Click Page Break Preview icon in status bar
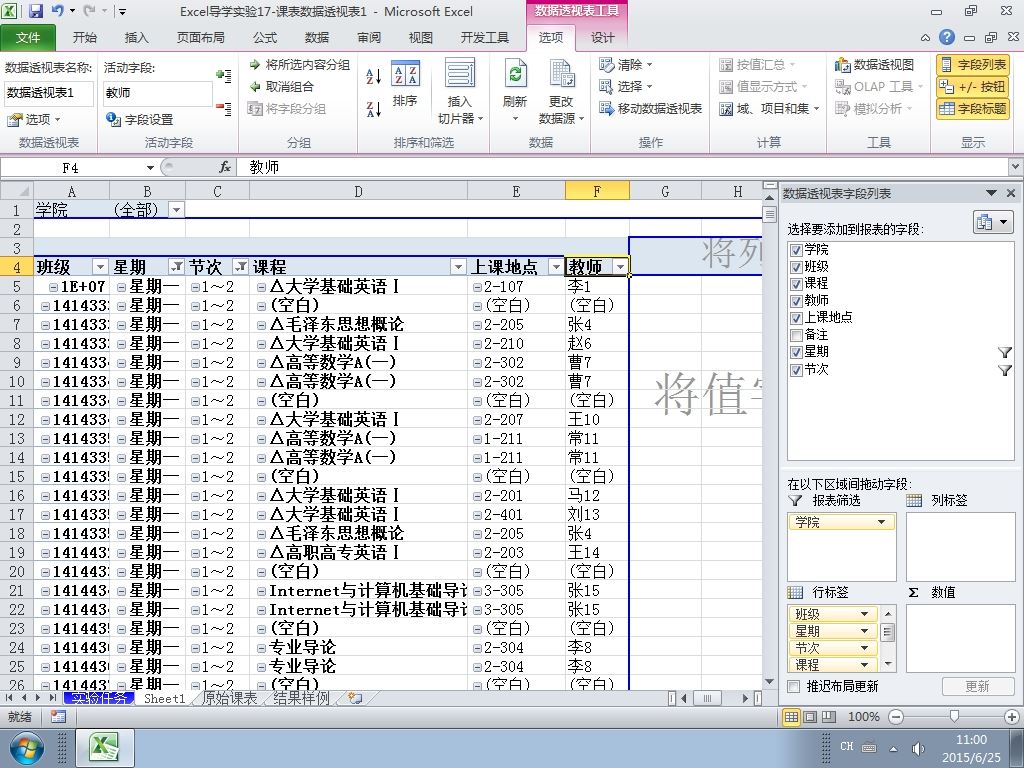Image resolution: width=1024 pixels, height=768 pixels. pyautogui.click(x=829, y=717)
